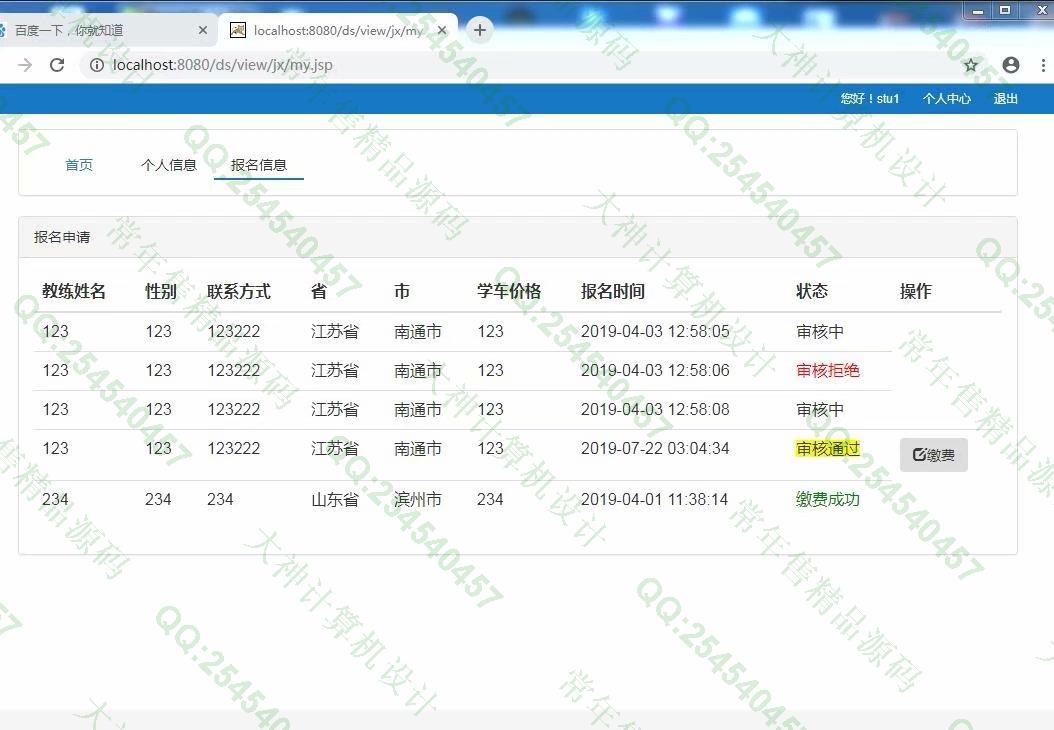The image size is (1054, 730).
Task: Click 审核中 in the 12:58:05 row
Action: (819, 331)
